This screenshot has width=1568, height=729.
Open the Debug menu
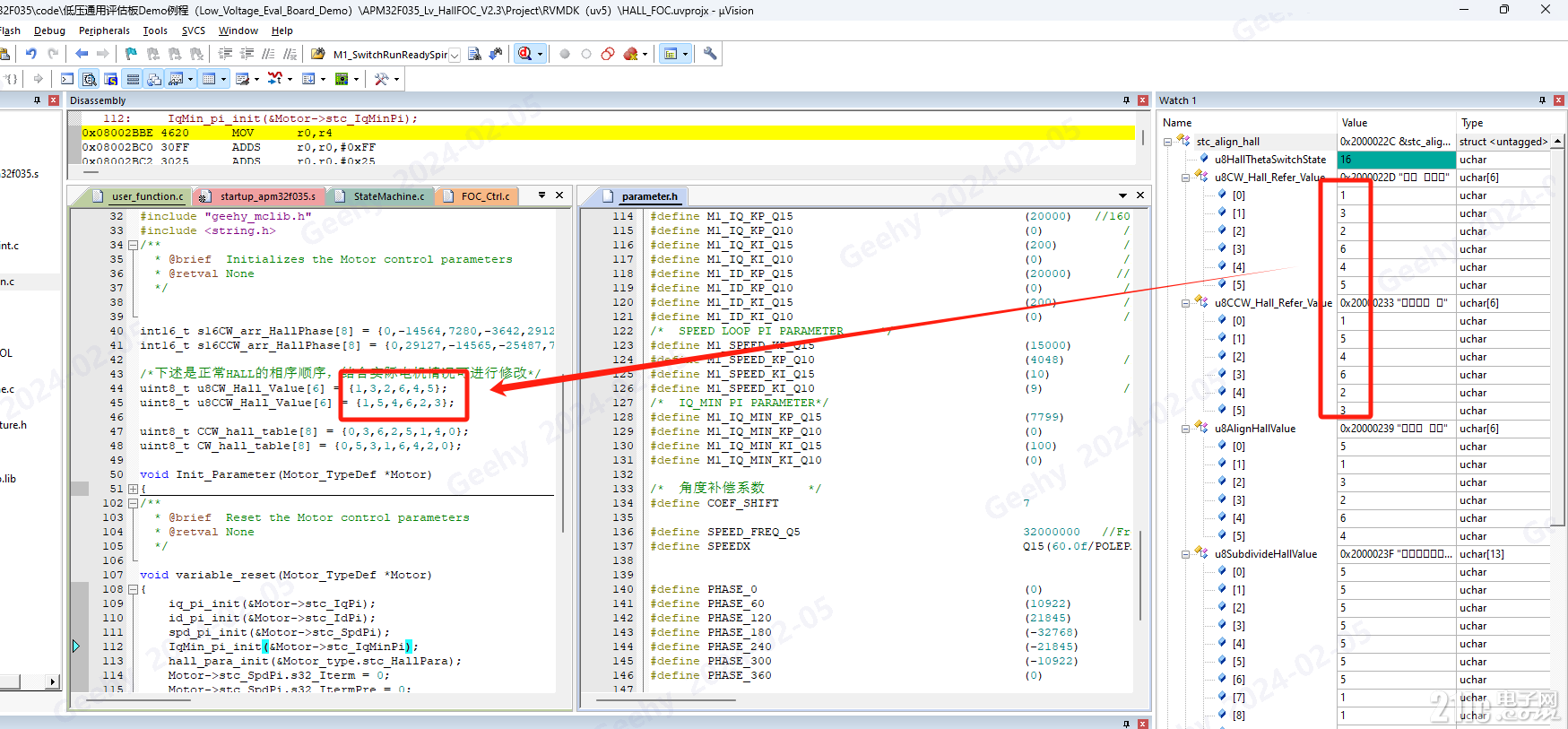[x=49, y=30]
